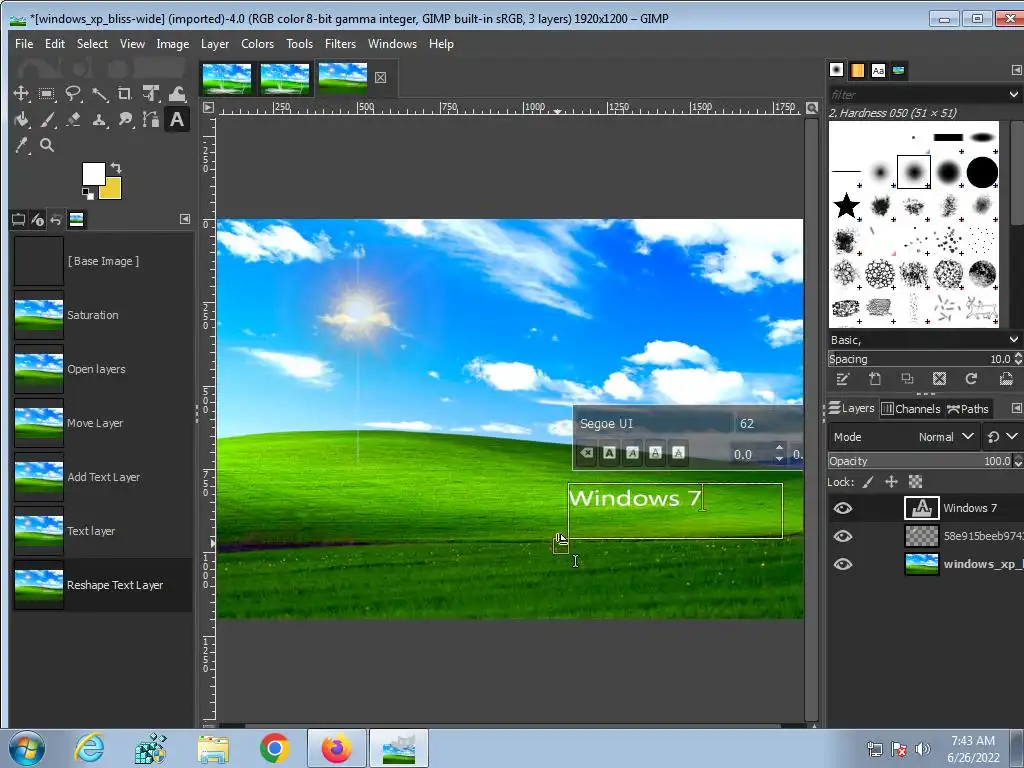The height and width of the screenshot is (768, 1024).
Task: Select the Move tool in the toolbox
Action: point(21,94)
